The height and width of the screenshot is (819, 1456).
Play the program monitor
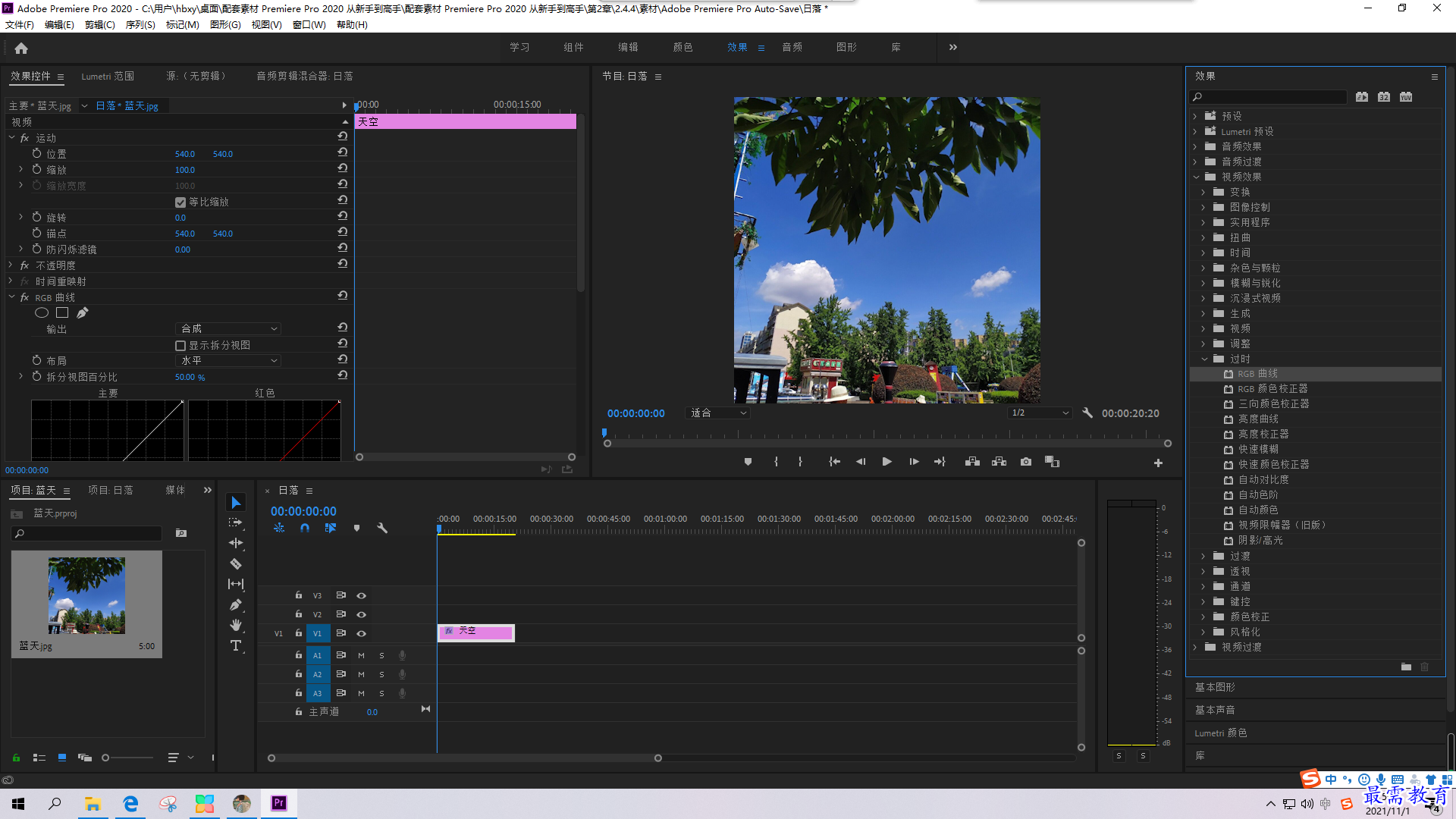tap(887, 462)
